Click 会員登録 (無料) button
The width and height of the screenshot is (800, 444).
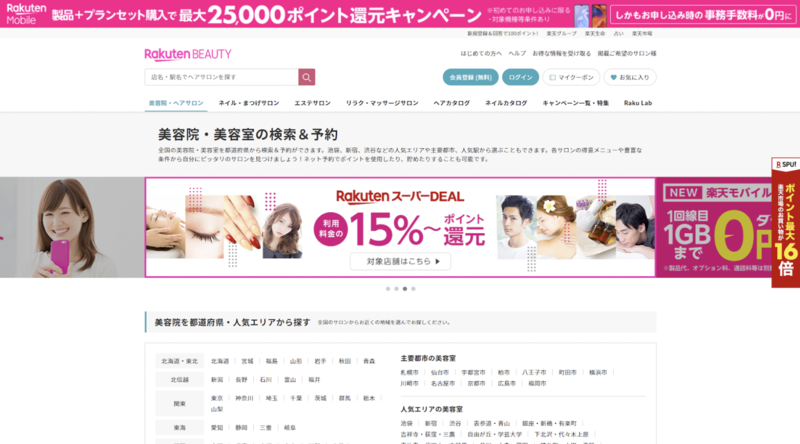click(x=470, y=77)
